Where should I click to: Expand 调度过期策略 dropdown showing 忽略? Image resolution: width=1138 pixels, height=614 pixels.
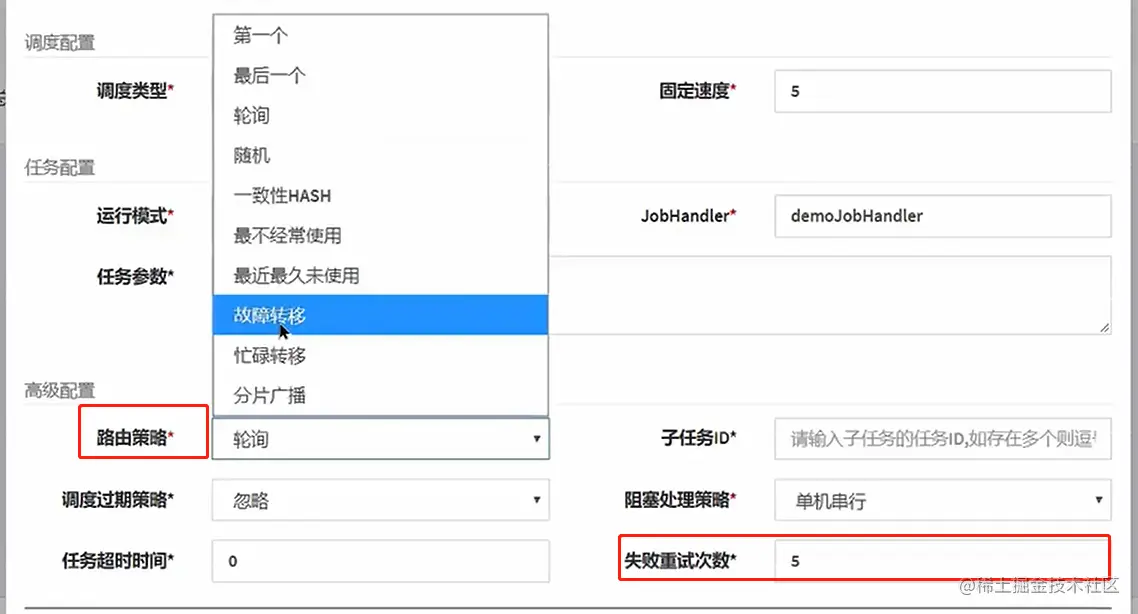380,500
